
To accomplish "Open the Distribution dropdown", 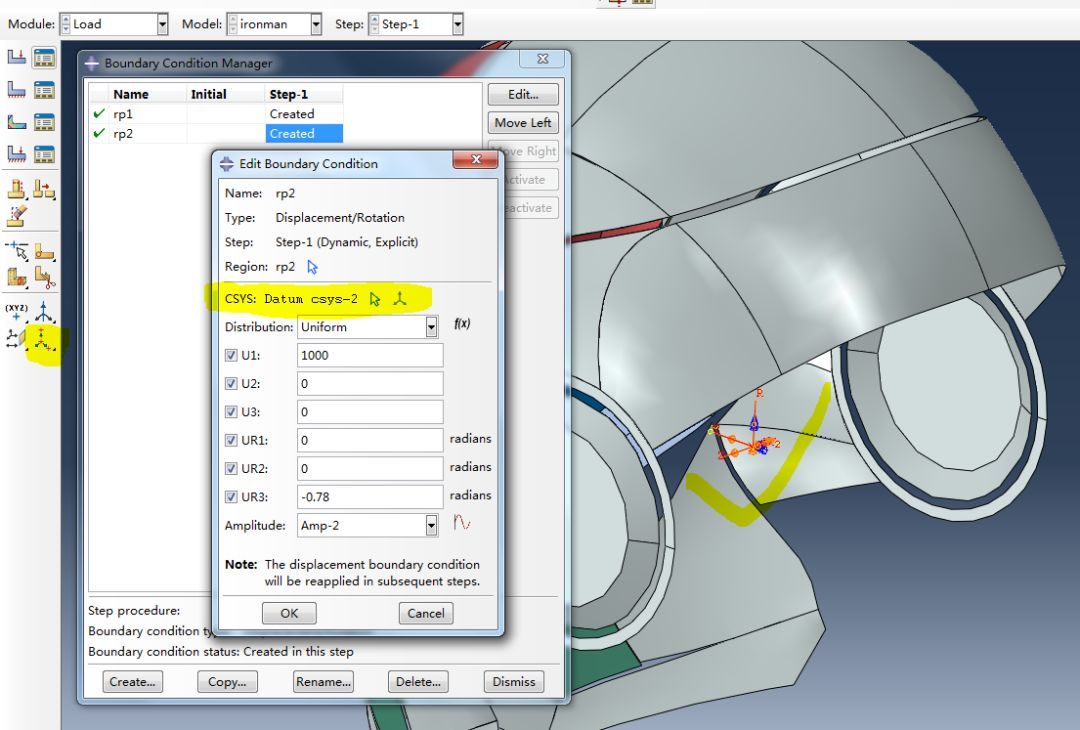I will coord(431,327).
